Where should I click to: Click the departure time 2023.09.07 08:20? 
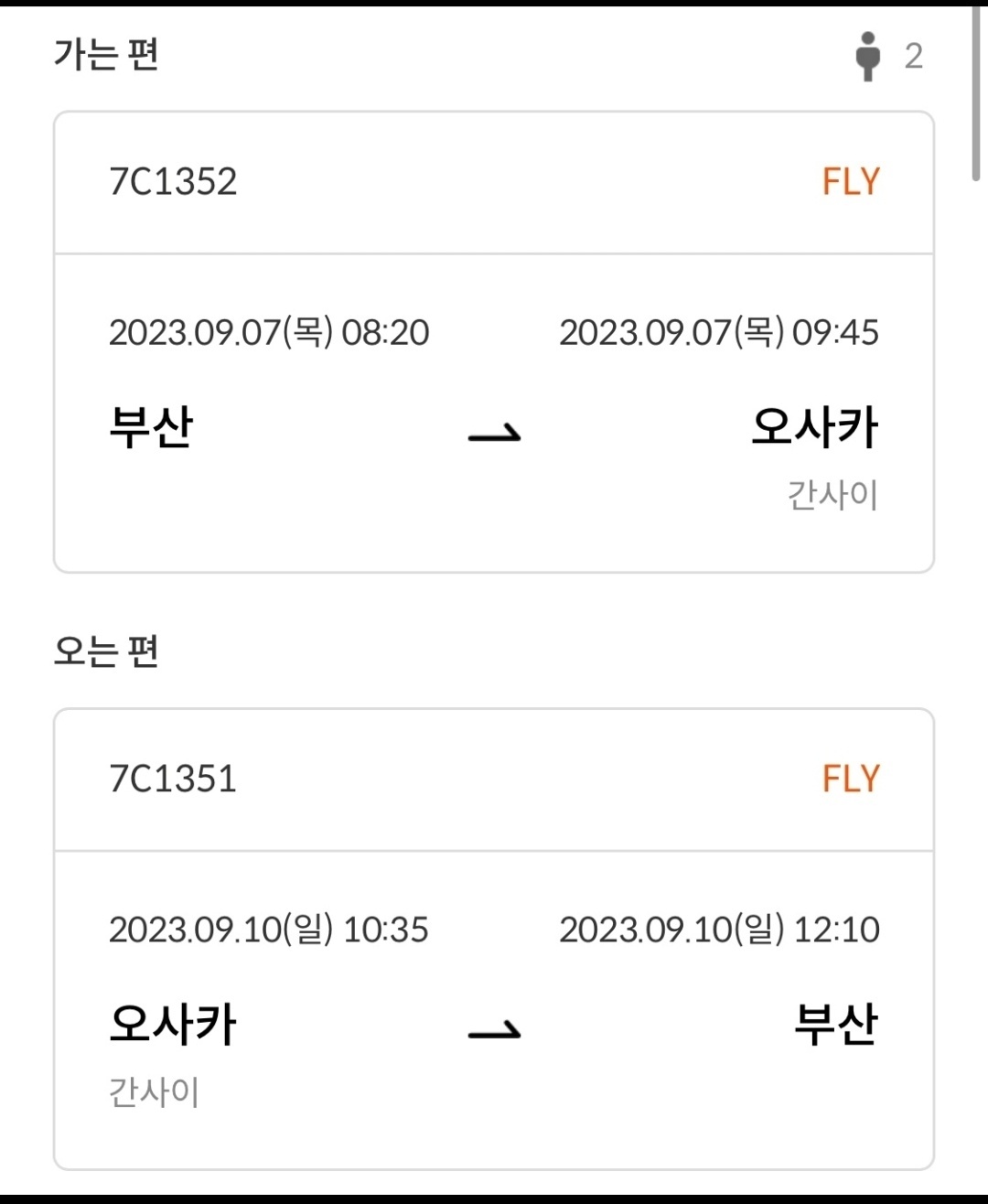point(269,333)
